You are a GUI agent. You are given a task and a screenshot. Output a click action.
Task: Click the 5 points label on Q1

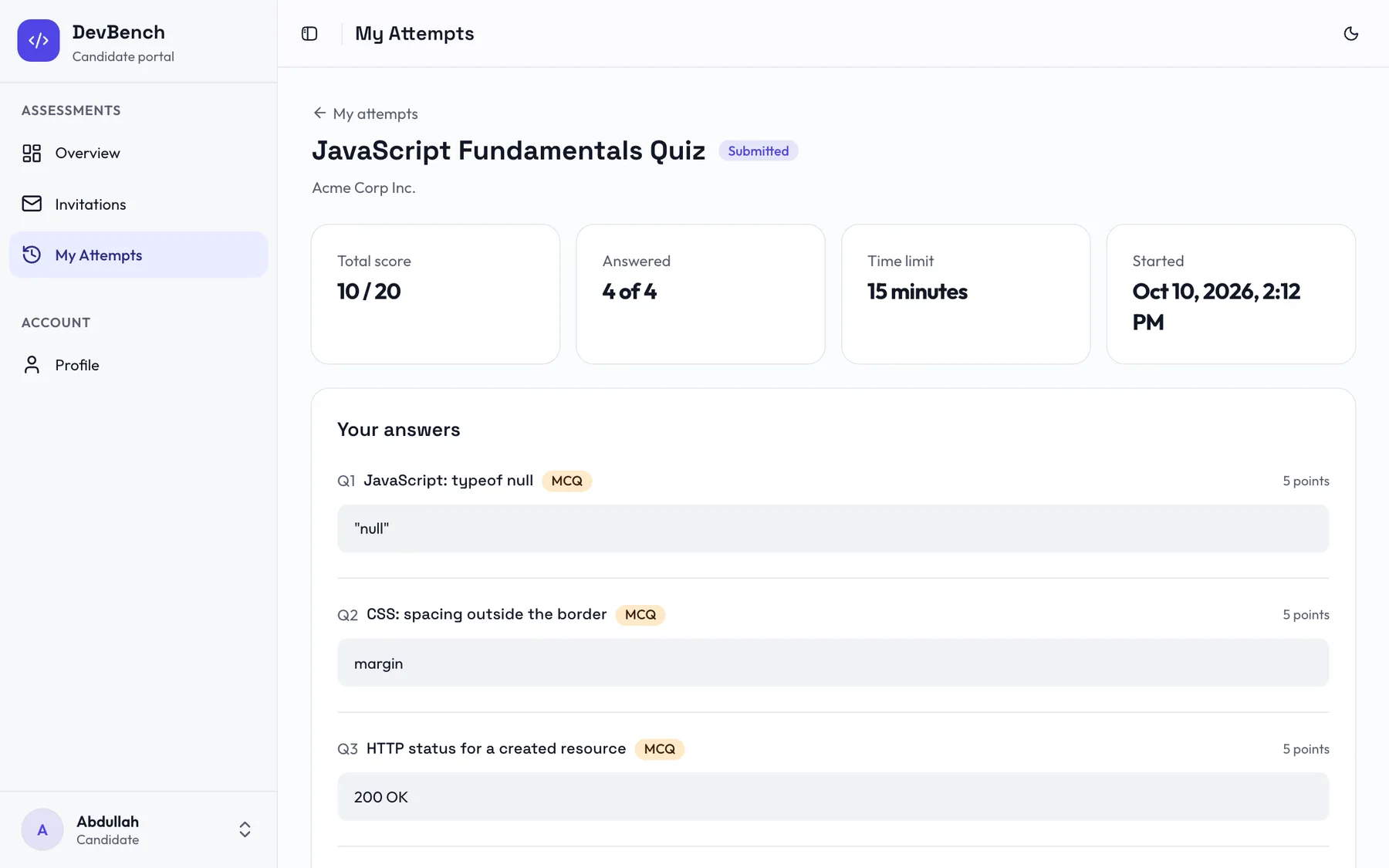pos(1306,481)
